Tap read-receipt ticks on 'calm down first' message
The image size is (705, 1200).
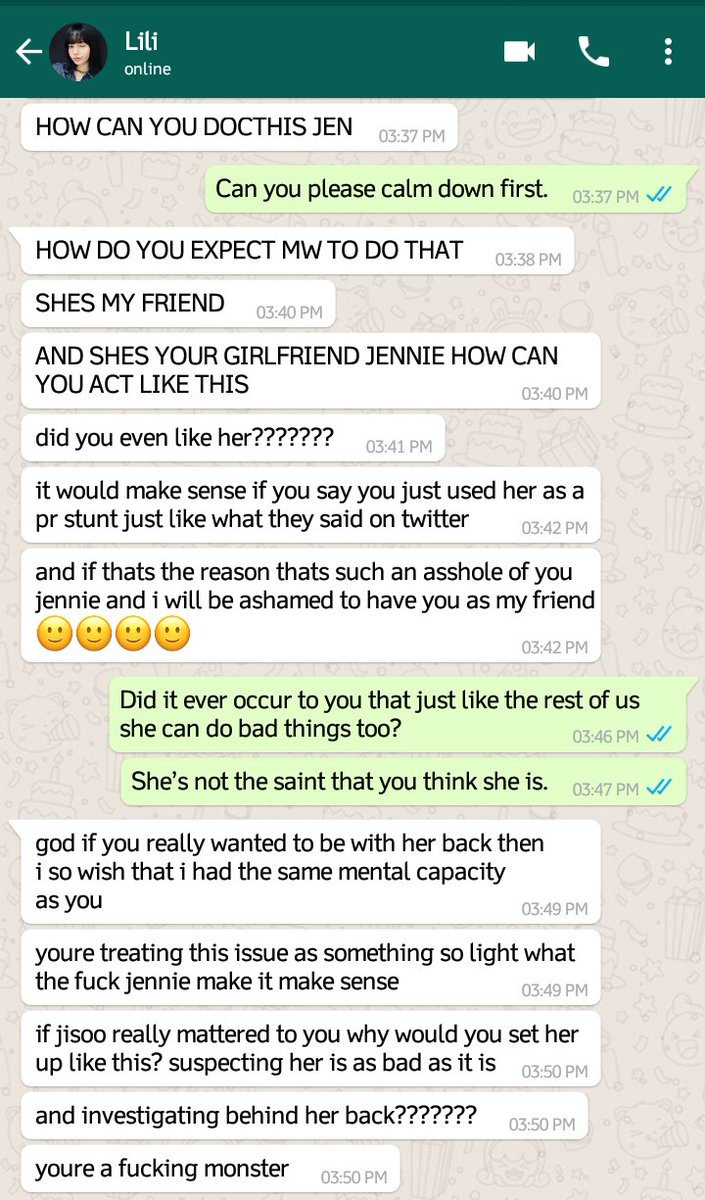pos(658,197)
